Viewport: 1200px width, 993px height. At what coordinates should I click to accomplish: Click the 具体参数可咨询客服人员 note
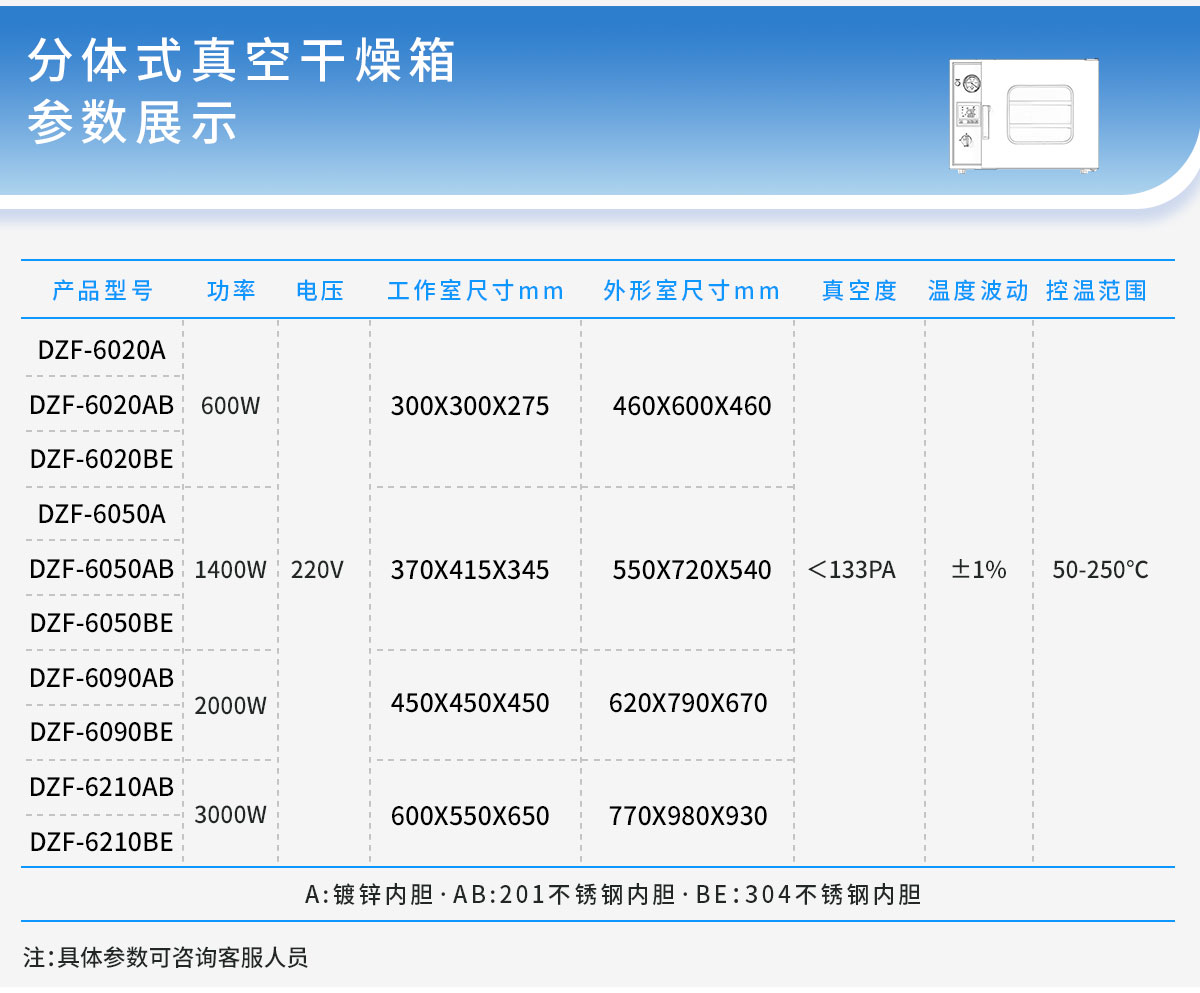pos(183,957)
